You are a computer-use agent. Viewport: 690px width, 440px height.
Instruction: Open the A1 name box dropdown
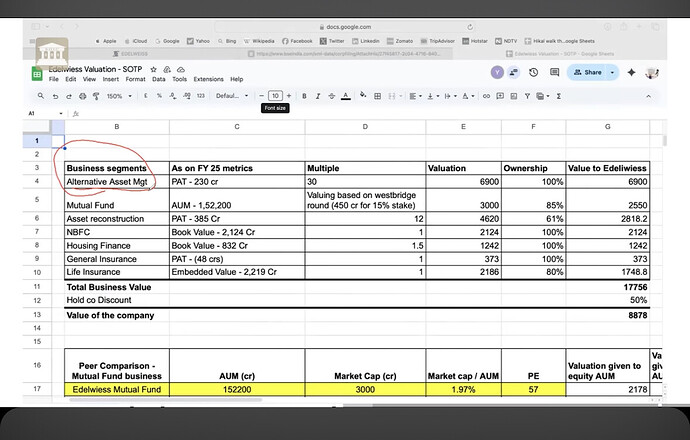59,114
